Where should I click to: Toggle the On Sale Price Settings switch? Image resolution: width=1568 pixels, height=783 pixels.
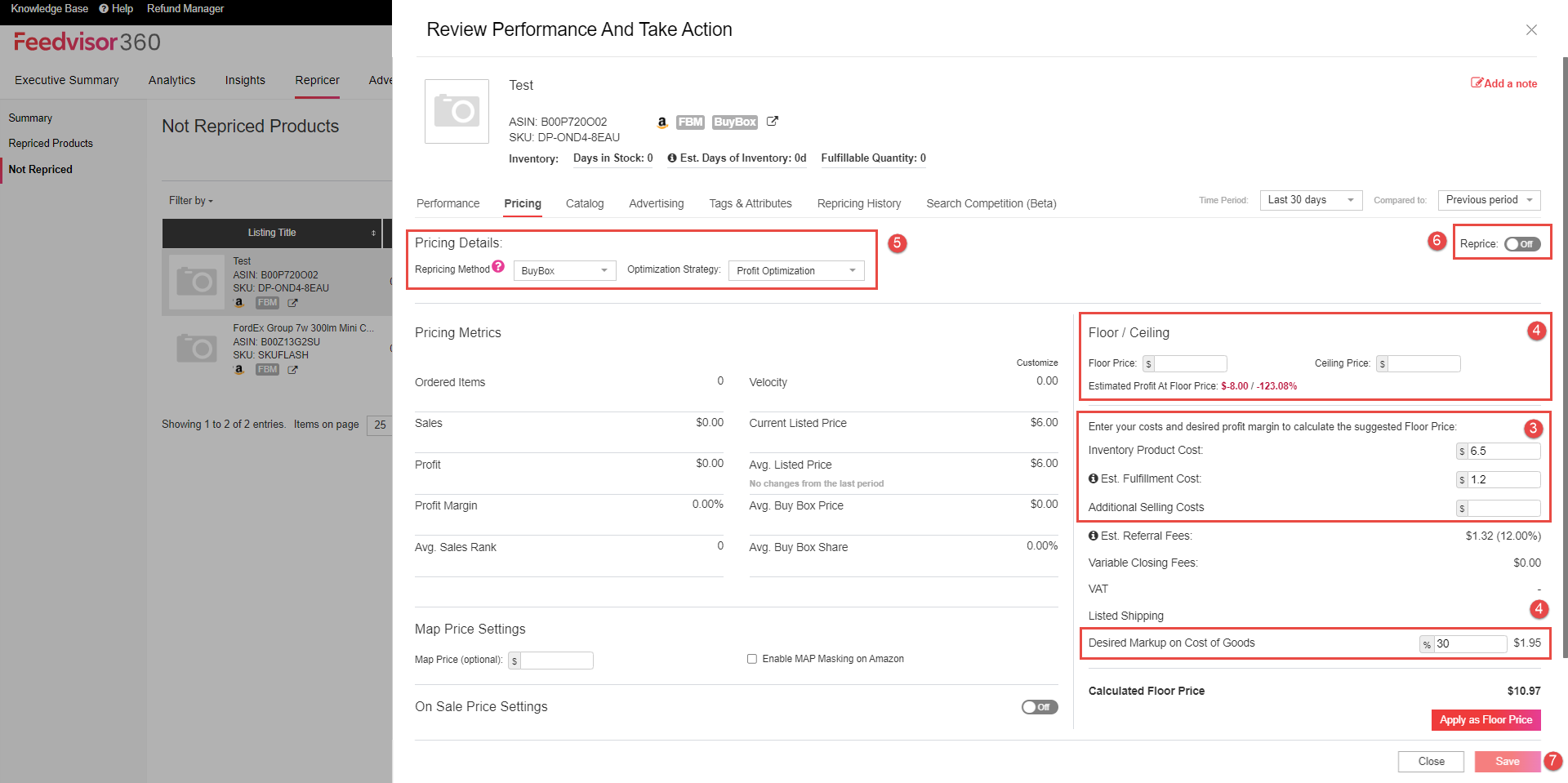point(1040,707)
